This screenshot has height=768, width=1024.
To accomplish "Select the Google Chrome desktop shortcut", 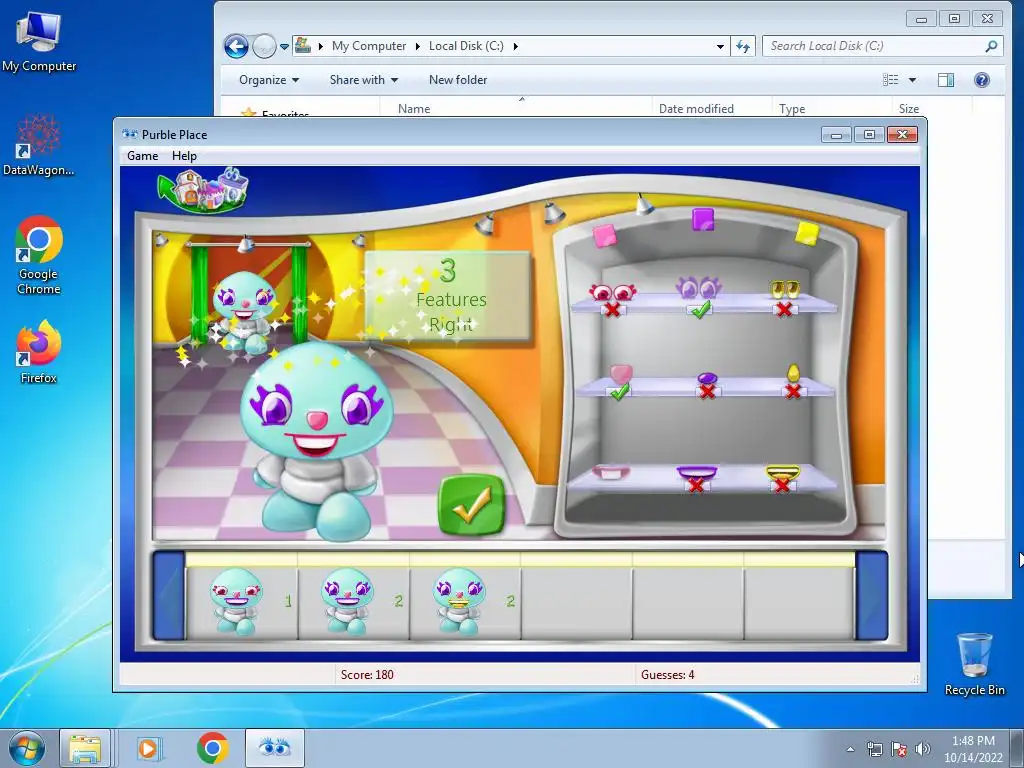I will (39, 255).
